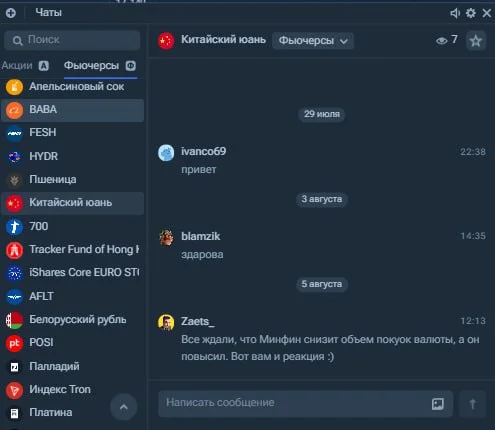Attach image via picture icon
The image size is (495, 430).
(x=438, y=404)
